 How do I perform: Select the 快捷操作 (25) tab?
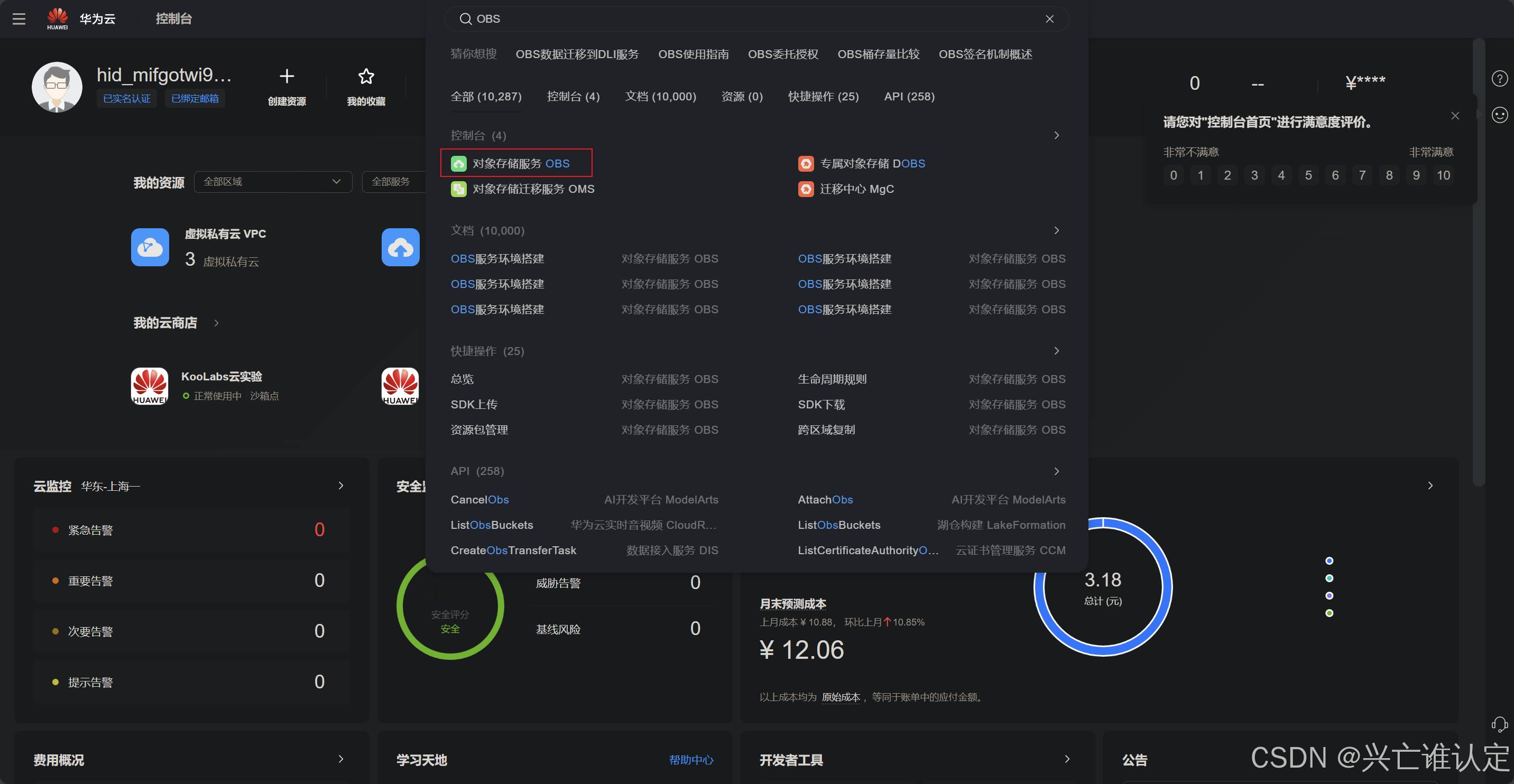click(x=824, y=96)
